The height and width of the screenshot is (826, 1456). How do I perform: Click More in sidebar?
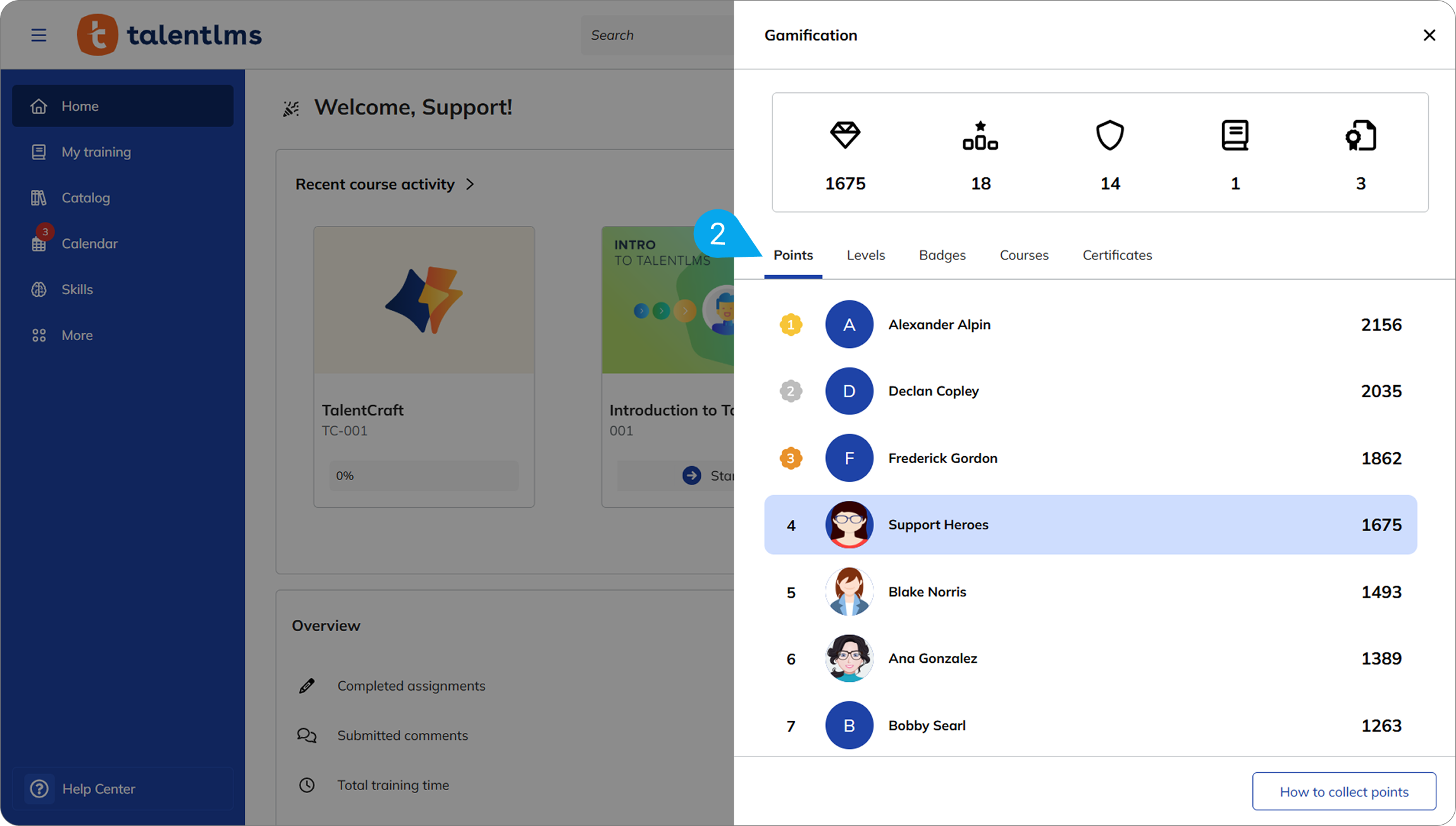coord(123,335)
